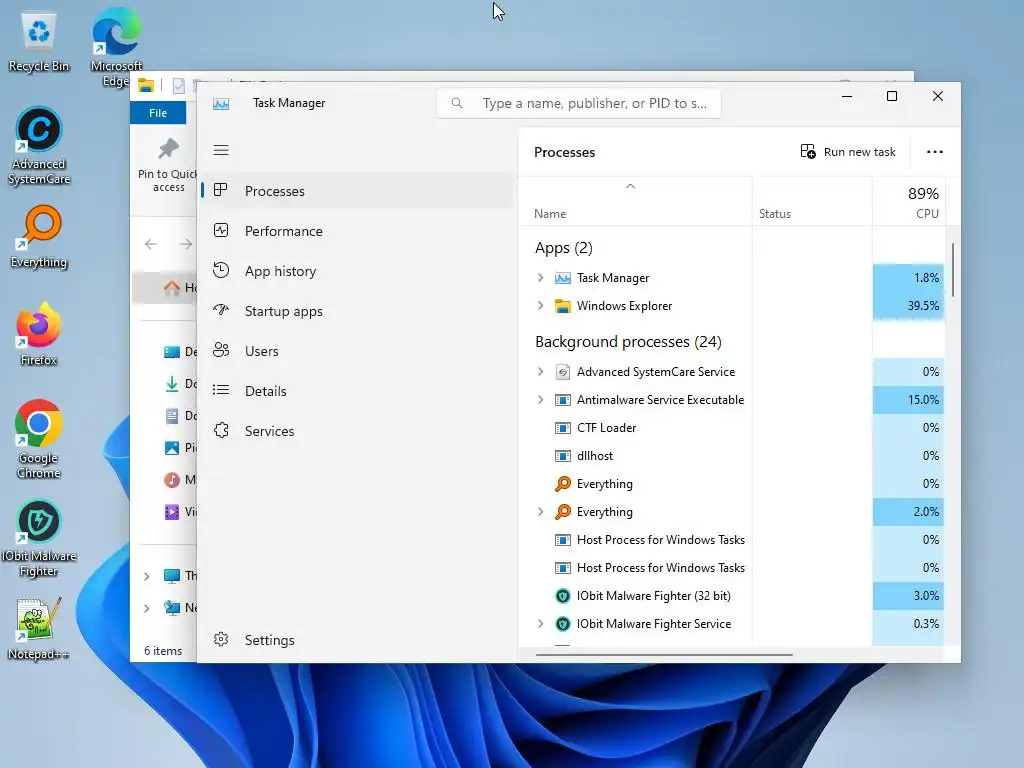1024x768 pixels.
Task: Select the Downloads icon in File Explorer
Action: (x=172, y=384)
